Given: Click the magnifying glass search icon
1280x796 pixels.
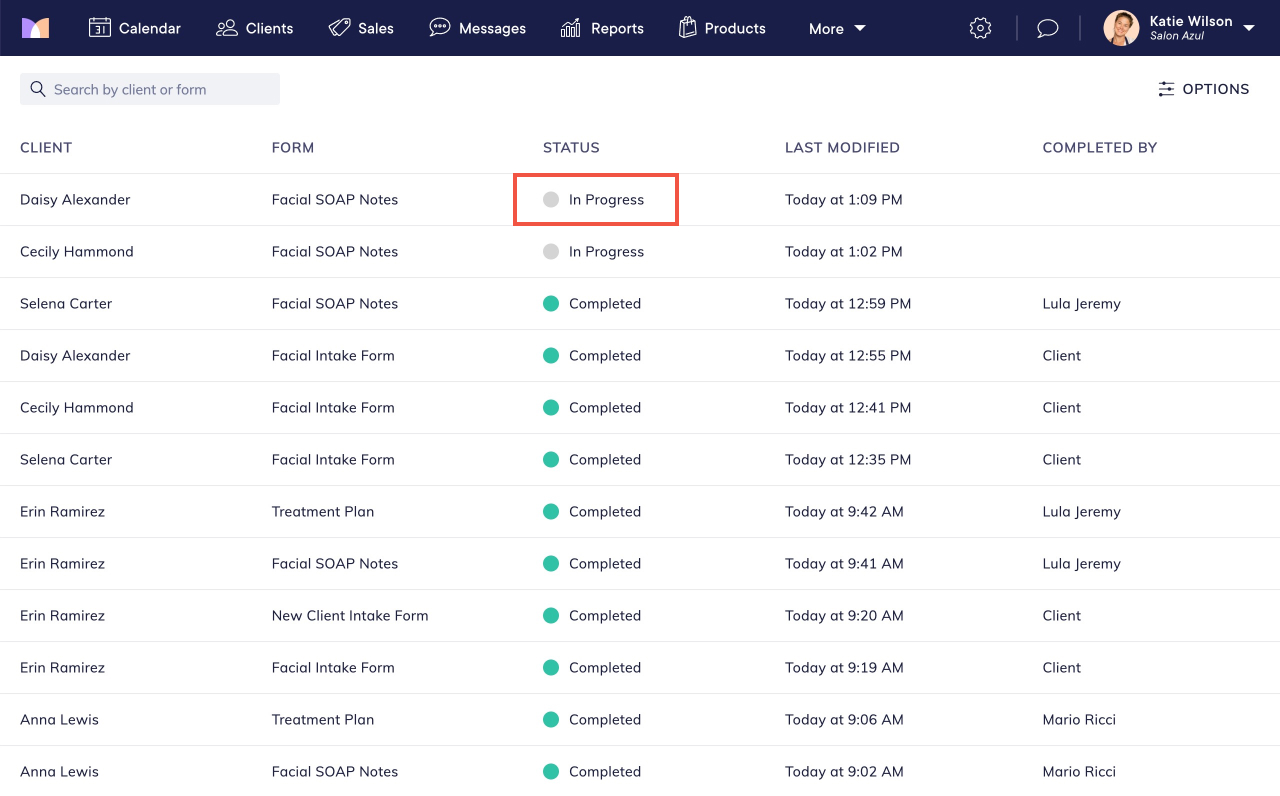Looking at the screenshot, I should tap(37, 89).
